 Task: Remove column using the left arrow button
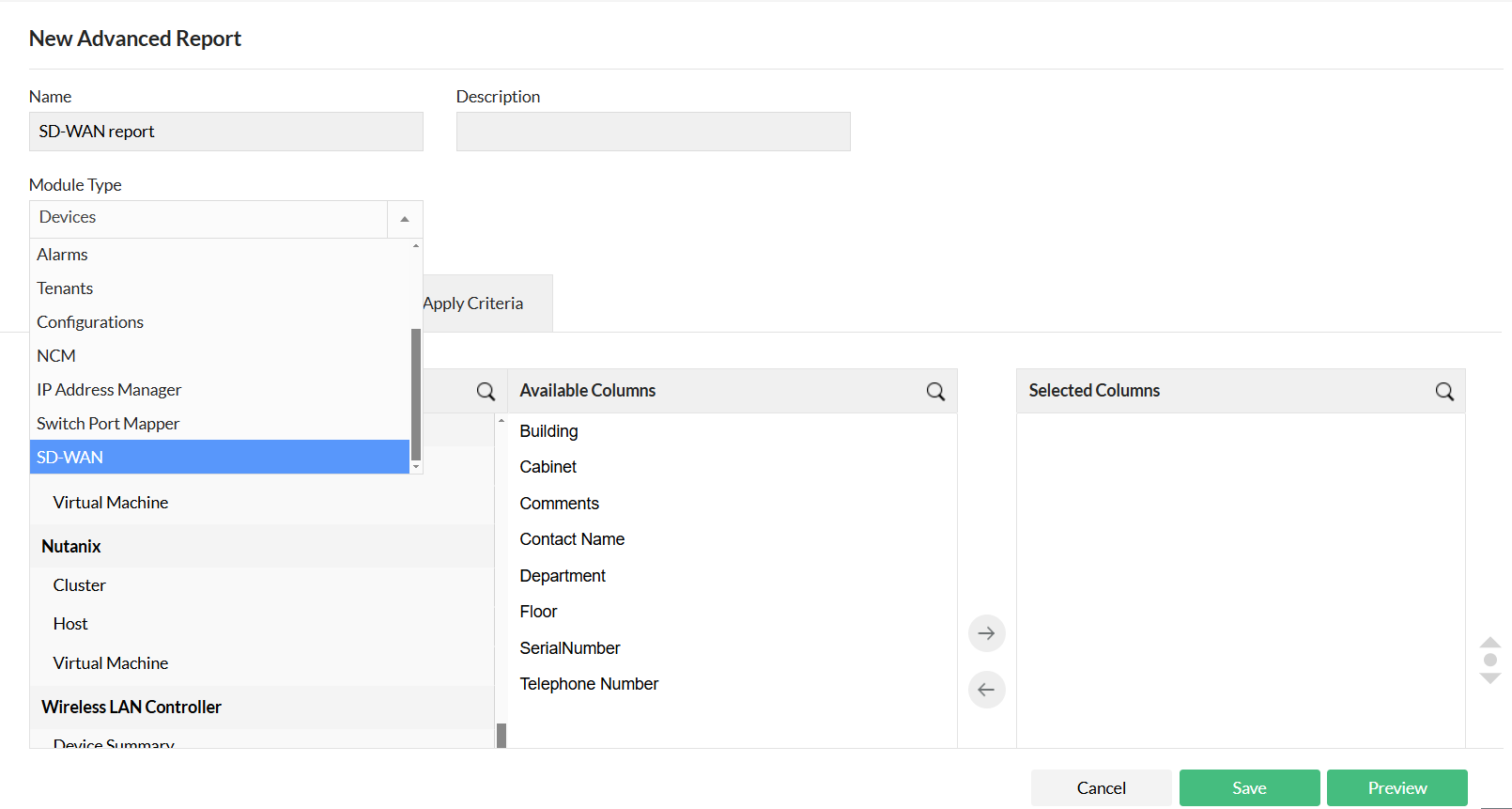coord(986,690)
